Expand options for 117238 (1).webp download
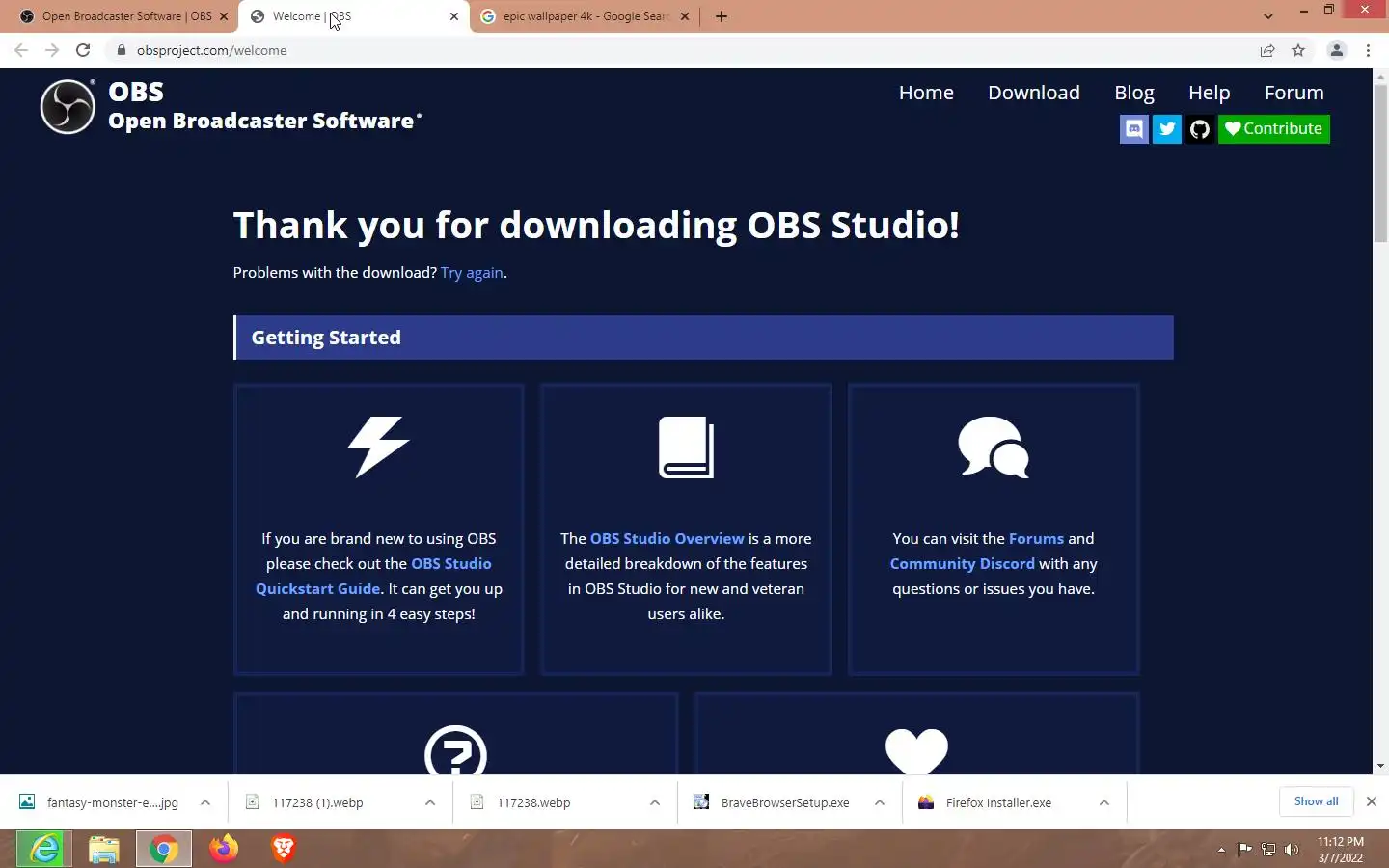Image resolution: width=1389 pixels, height=868 pixels. pyautogui.click(x=430, y=802)
